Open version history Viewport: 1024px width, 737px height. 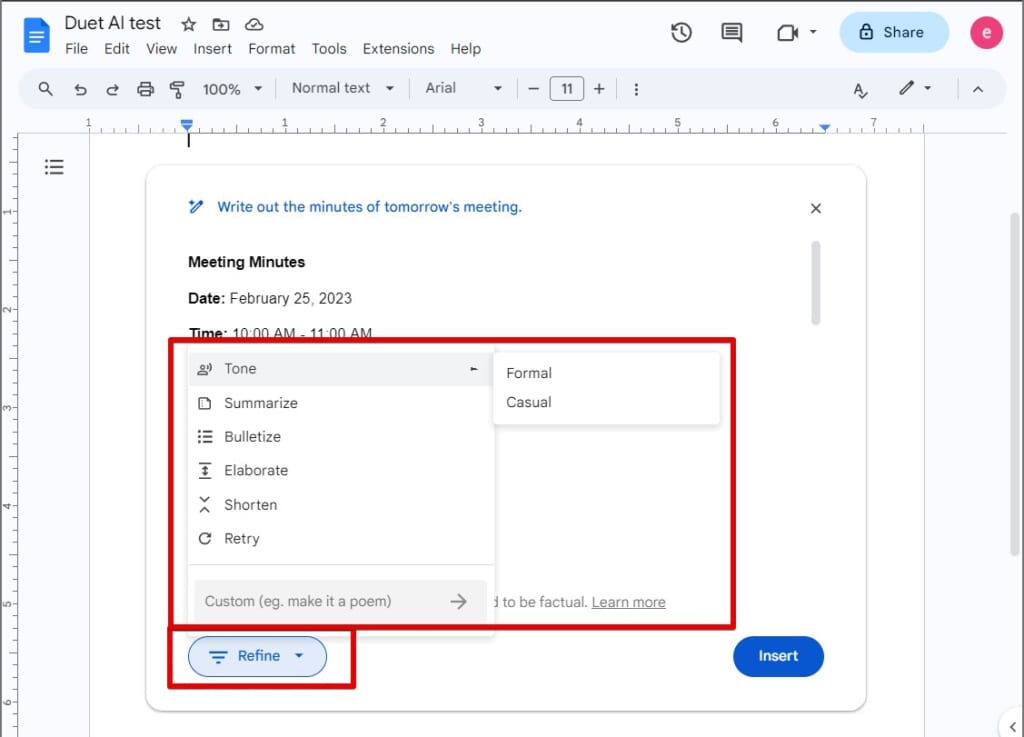[681, 32]
